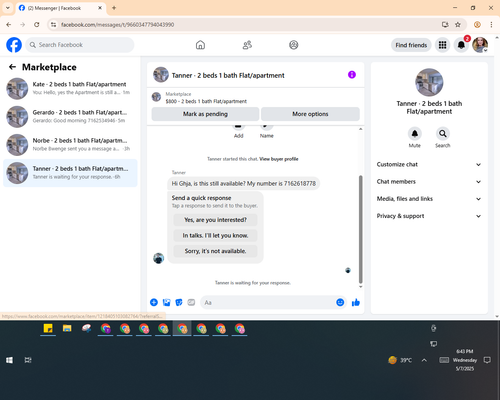Open the Windows notification center
This screenshot has height=400, width=500.
pyautogui.click(x=487, y=360)
